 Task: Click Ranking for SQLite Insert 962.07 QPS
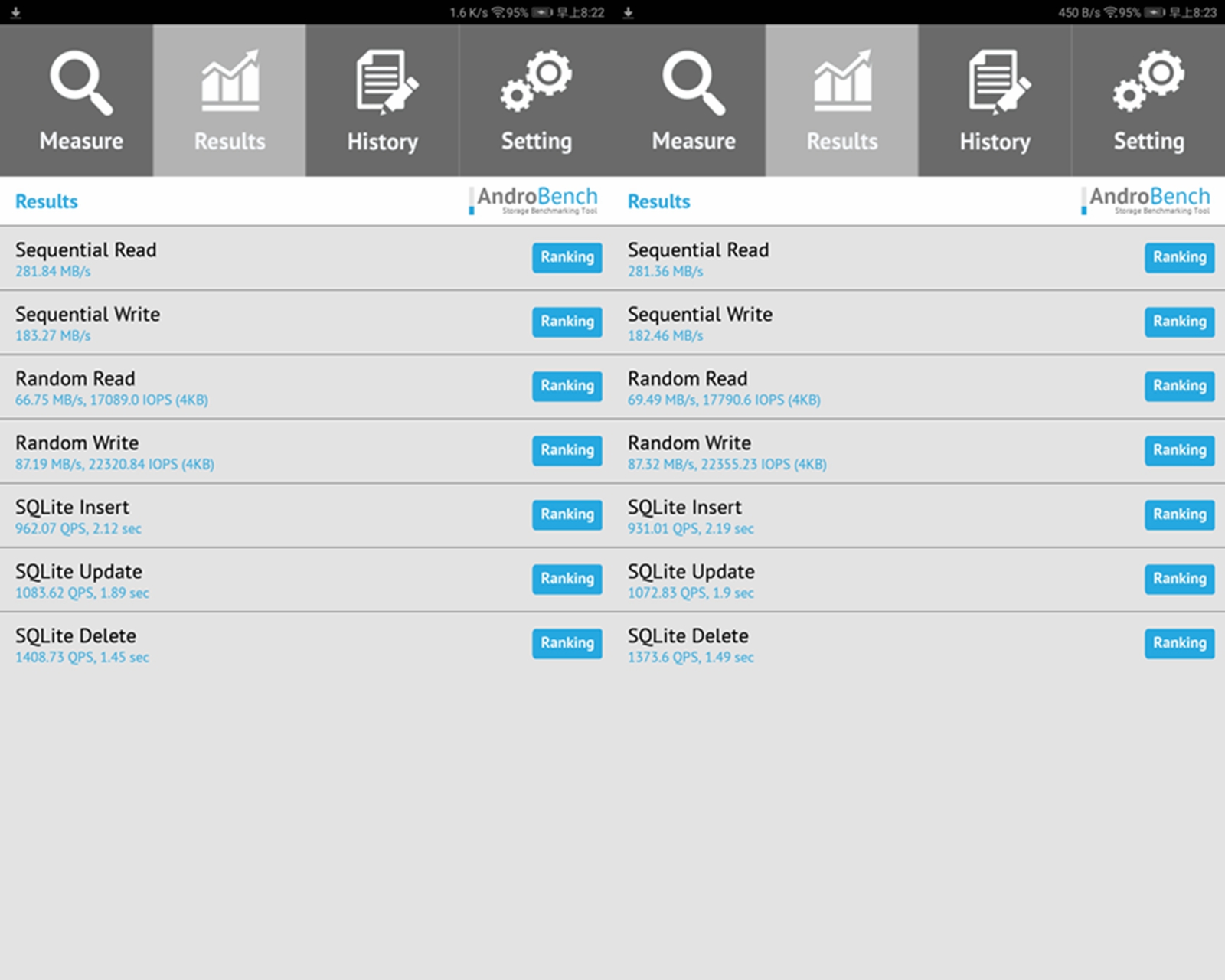[x=567, y=514]
